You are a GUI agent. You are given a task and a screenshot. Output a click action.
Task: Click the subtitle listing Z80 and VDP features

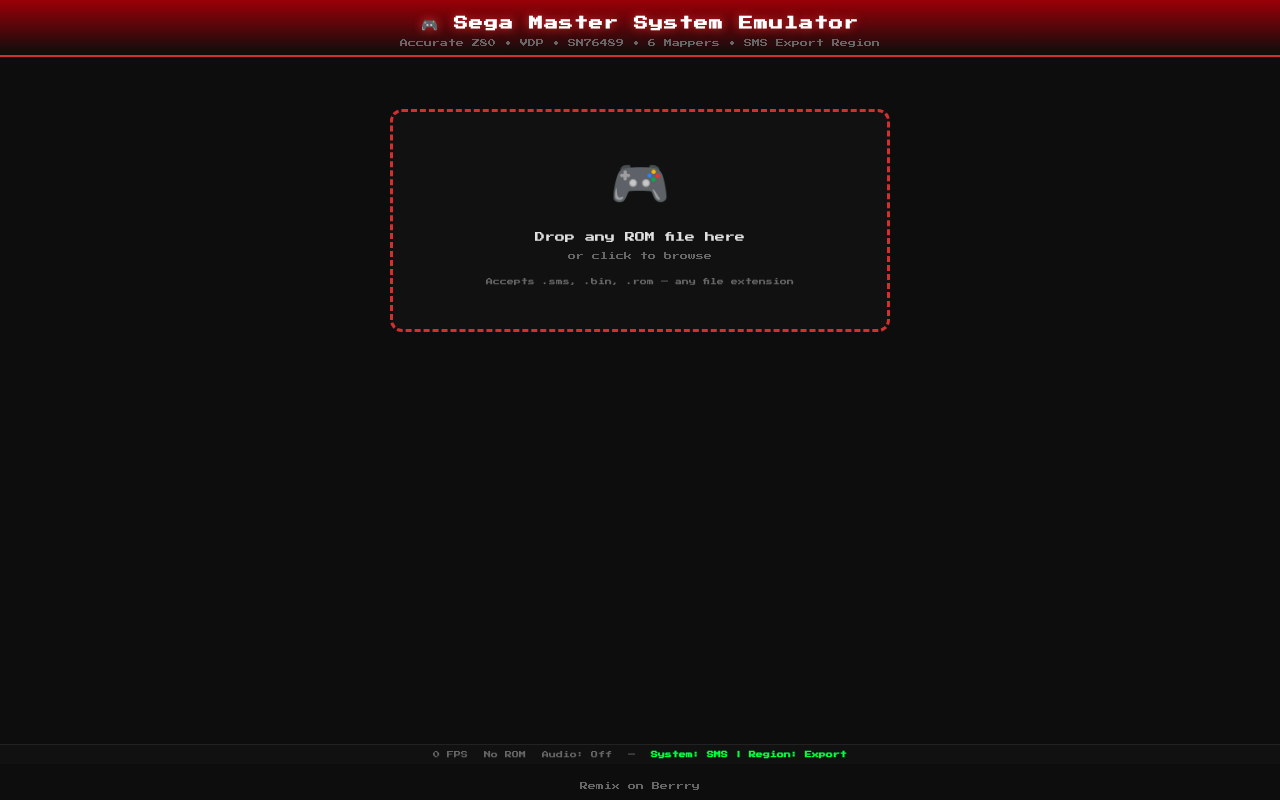[x=640, y=43]
